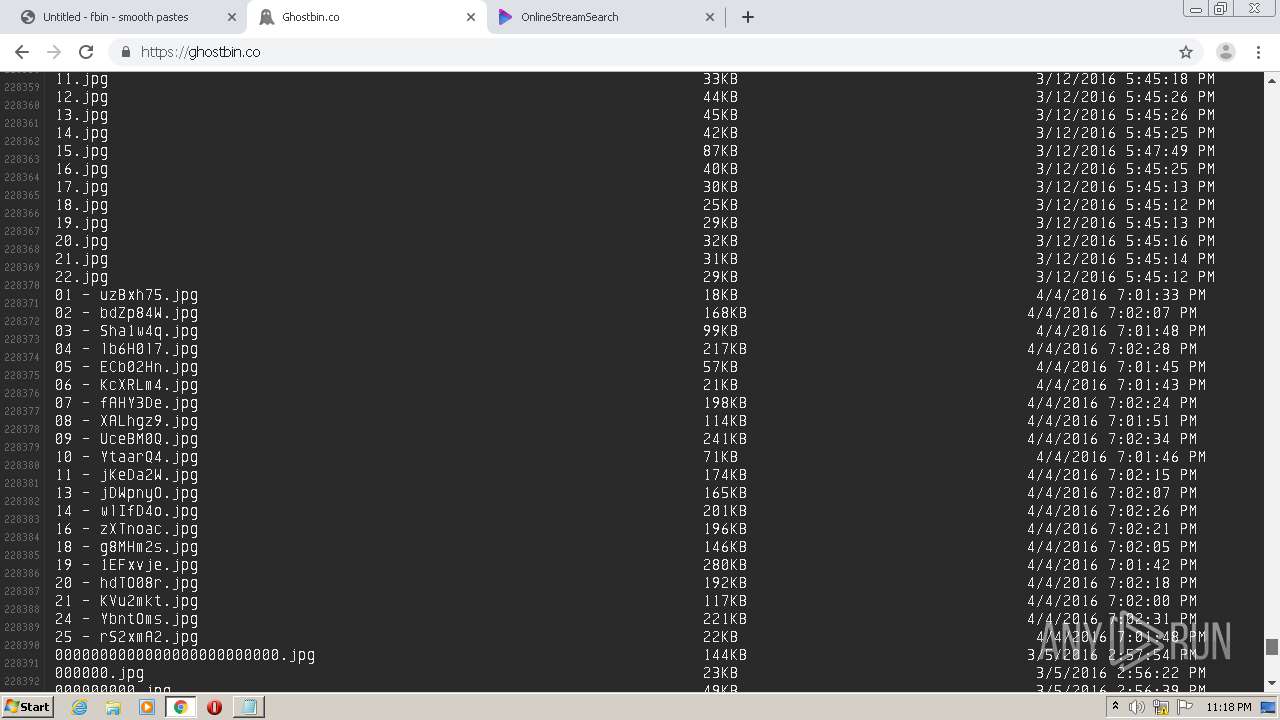Open the network tray icon
Viewport: 1280px width, 720px height.
click(x=1161, y=707)
